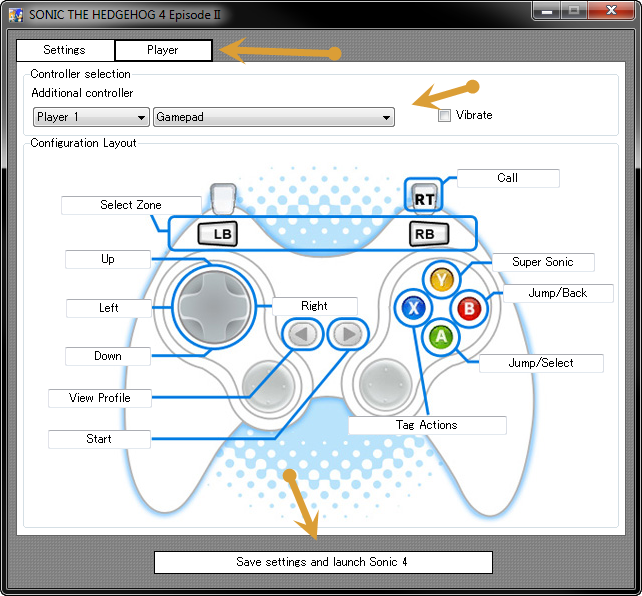Viewport: 642px width, 596px height.
Task: Click the green A button icon
Action: (441, 336)
